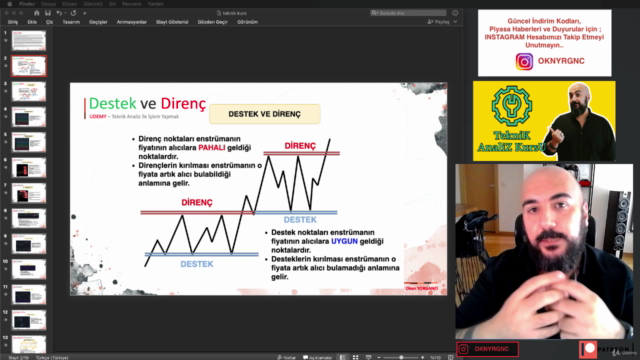
Task: Select slide 5 thumbnail
Action: point(29,142)
